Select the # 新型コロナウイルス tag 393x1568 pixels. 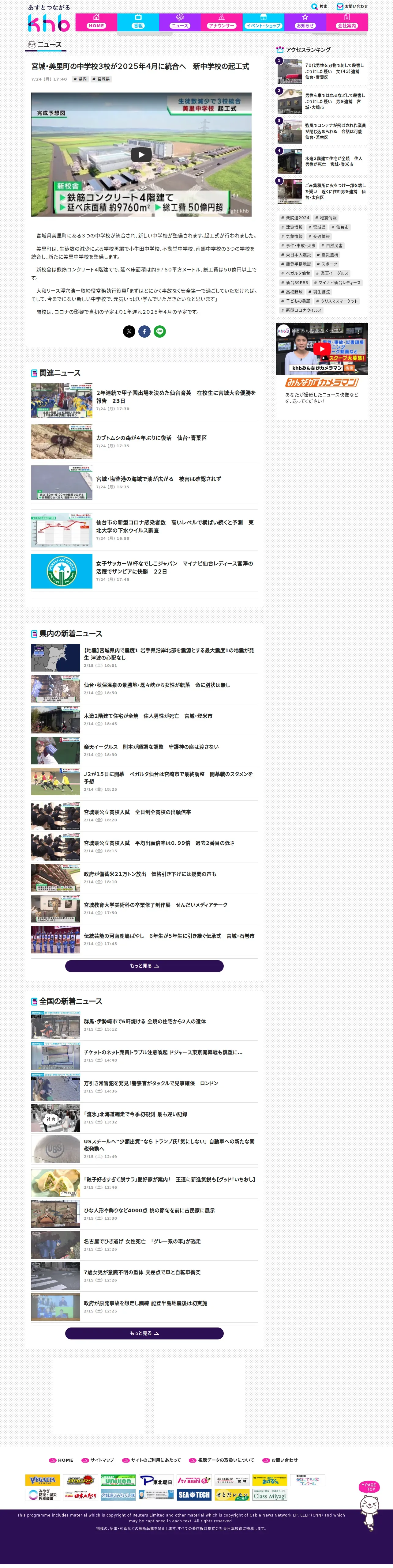click(301, 310)
